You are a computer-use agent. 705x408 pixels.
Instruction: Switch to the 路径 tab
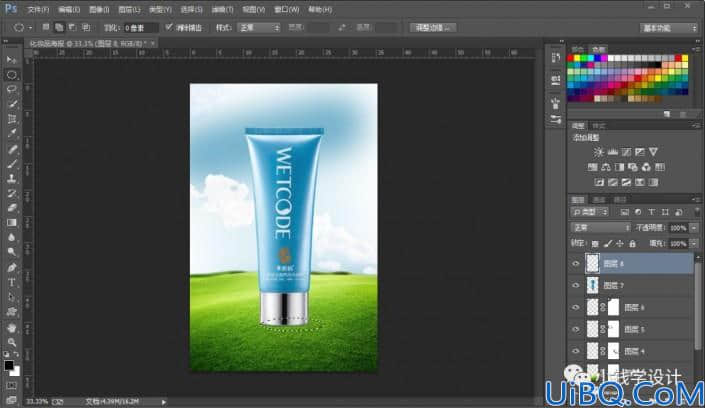click(620, 200)
